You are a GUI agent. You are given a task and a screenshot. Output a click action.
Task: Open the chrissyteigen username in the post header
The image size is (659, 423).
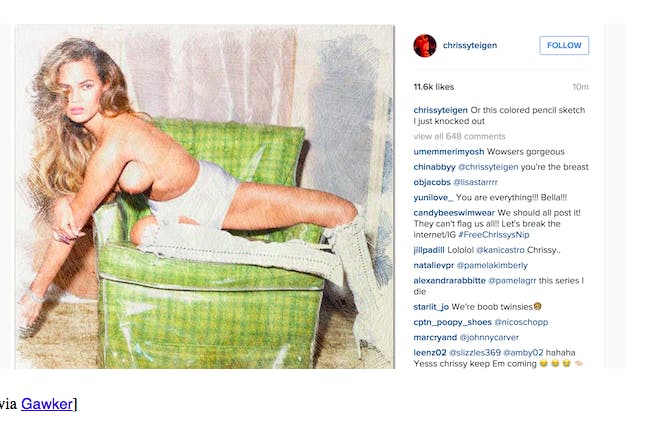click(469, 45)
